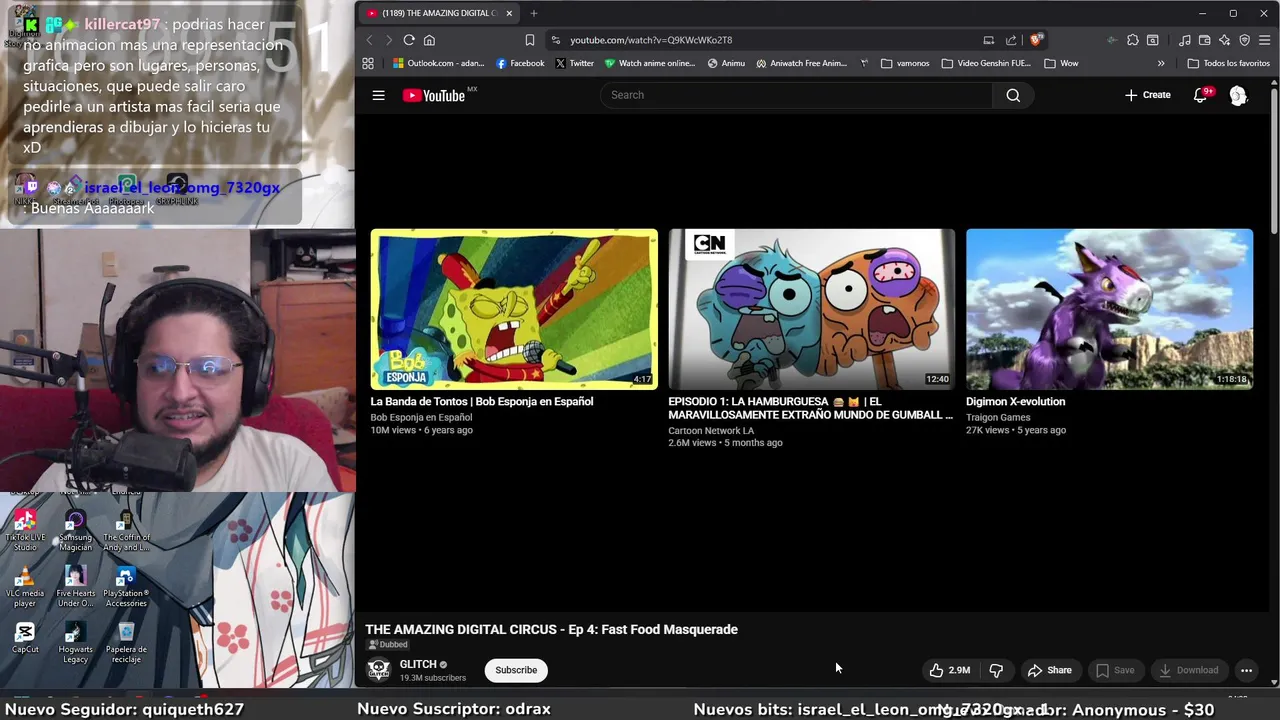Like the video with 2.9M likes
Screen dimensions: 1280x720
[950, 670]
